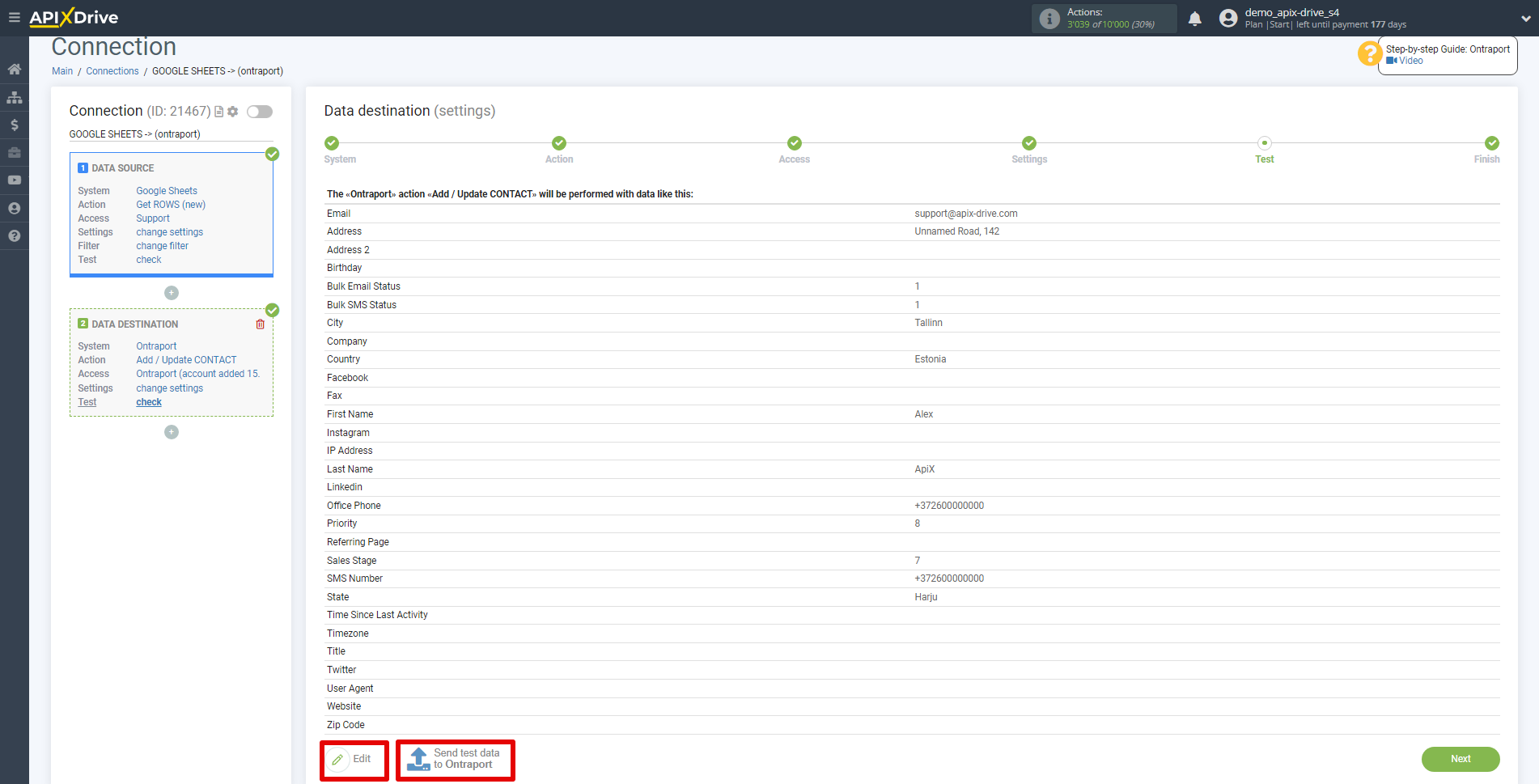
Task: Click the Tallinn city value
Action: click(x=929, y=323)
